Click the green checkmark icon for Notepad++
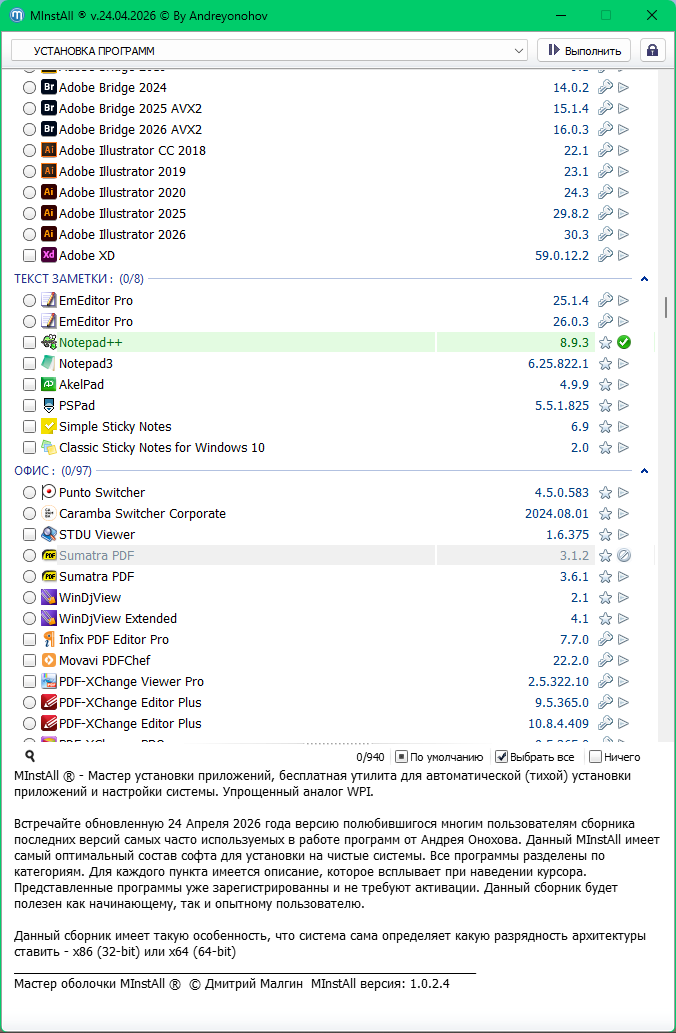Viewport: 676px width, 1033px height. [x=624, y=343]
